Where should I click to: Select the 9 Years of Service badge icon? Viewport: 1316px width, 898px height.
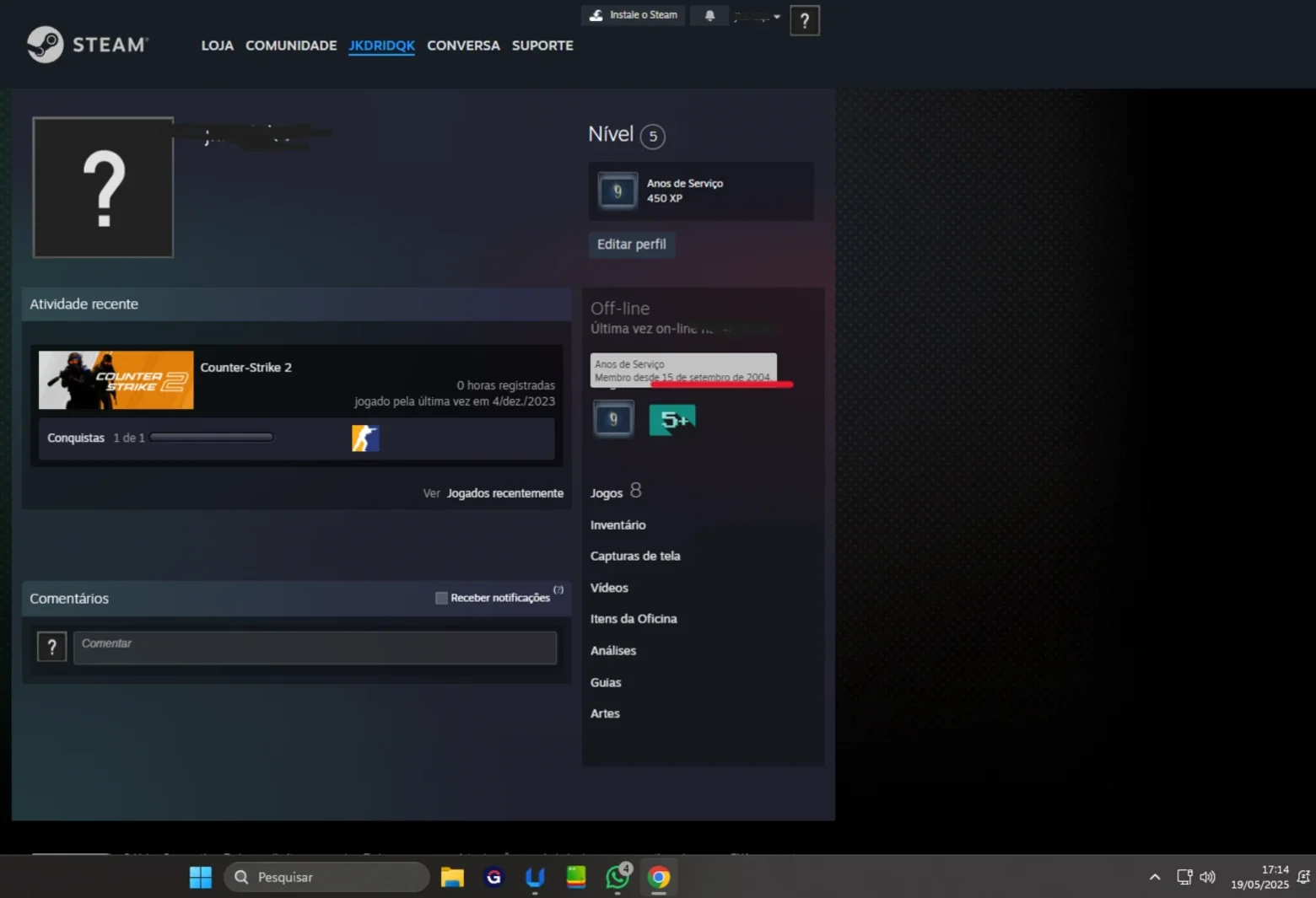pos(613,419)
